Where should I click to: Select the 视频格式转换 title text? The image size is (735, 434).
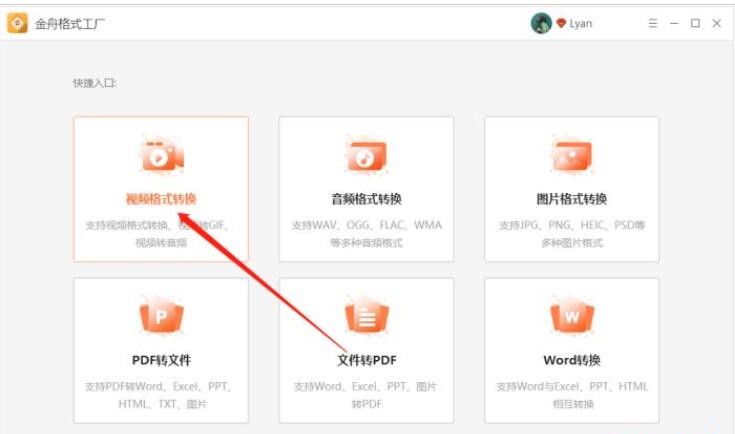tap(161, 198)
